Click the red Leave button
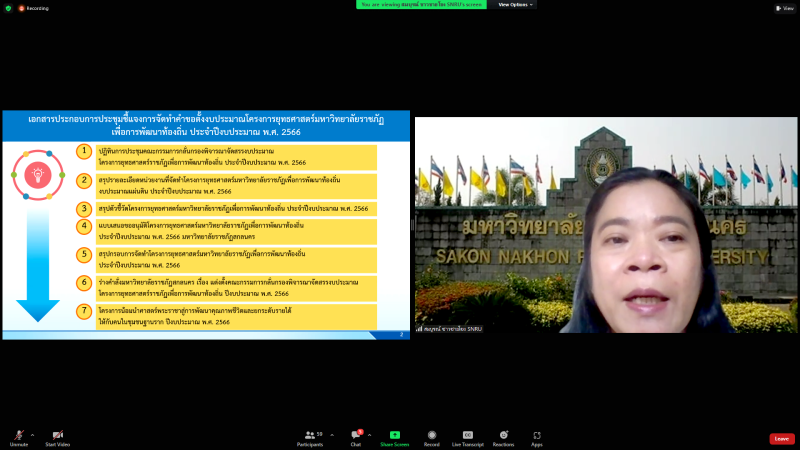Screen dimensions: 800x450 [781, 438]
